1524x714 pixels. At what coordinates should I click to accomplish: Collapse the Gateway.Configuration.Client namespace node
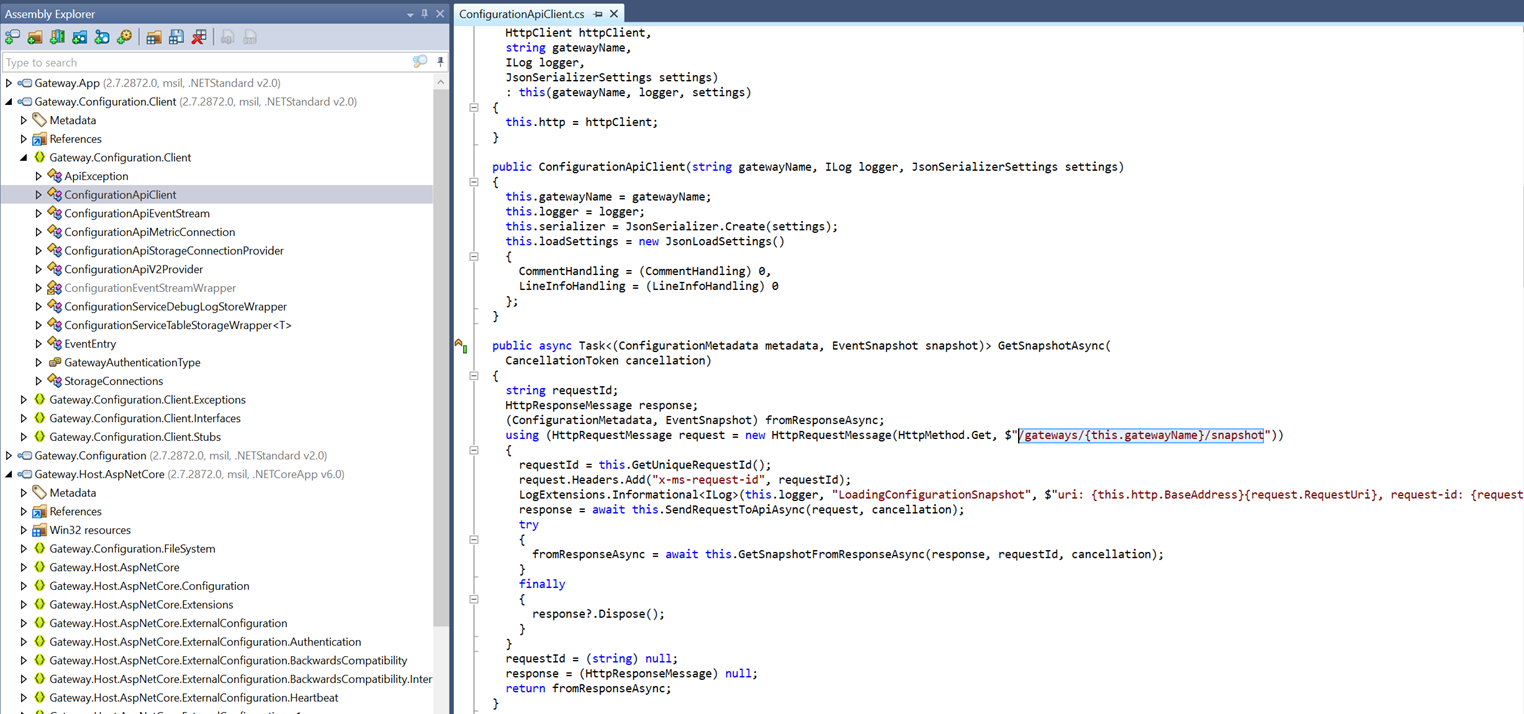click(x=24, y=157)
